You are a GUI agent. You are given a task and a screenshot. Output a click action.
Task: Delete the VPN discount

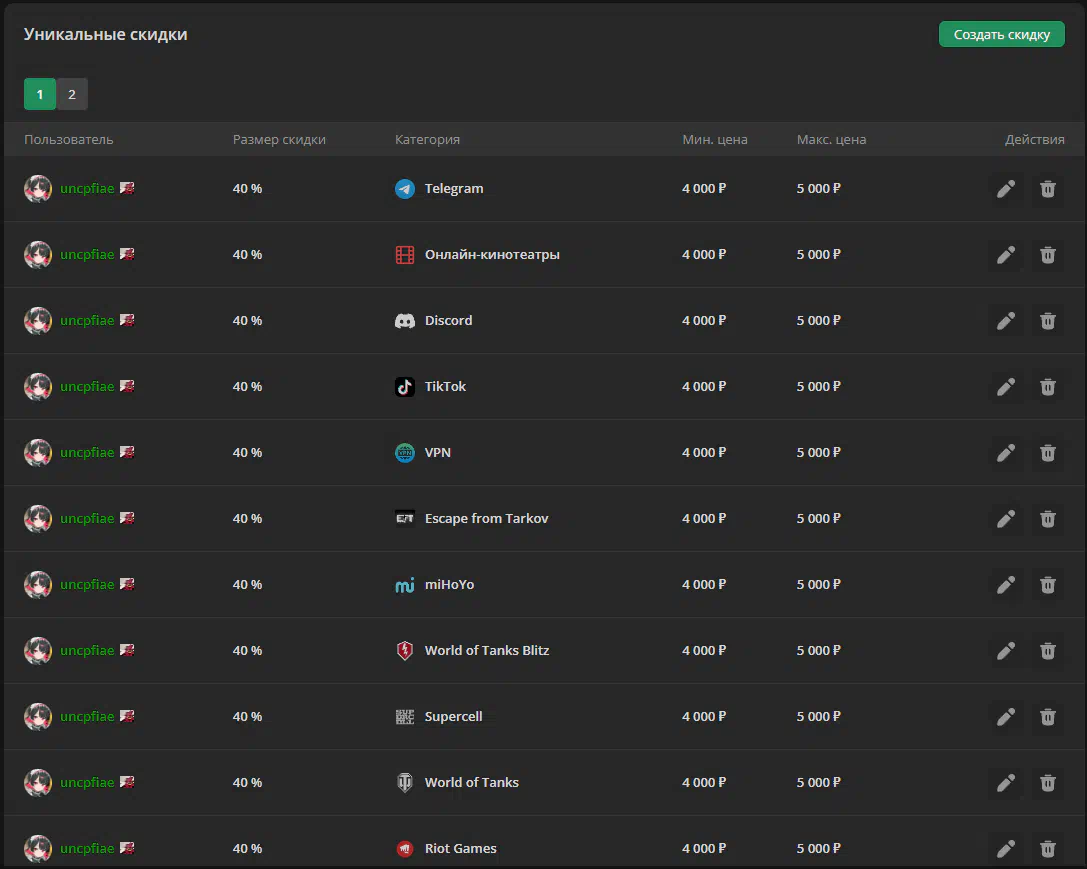tap(1047, 453)
